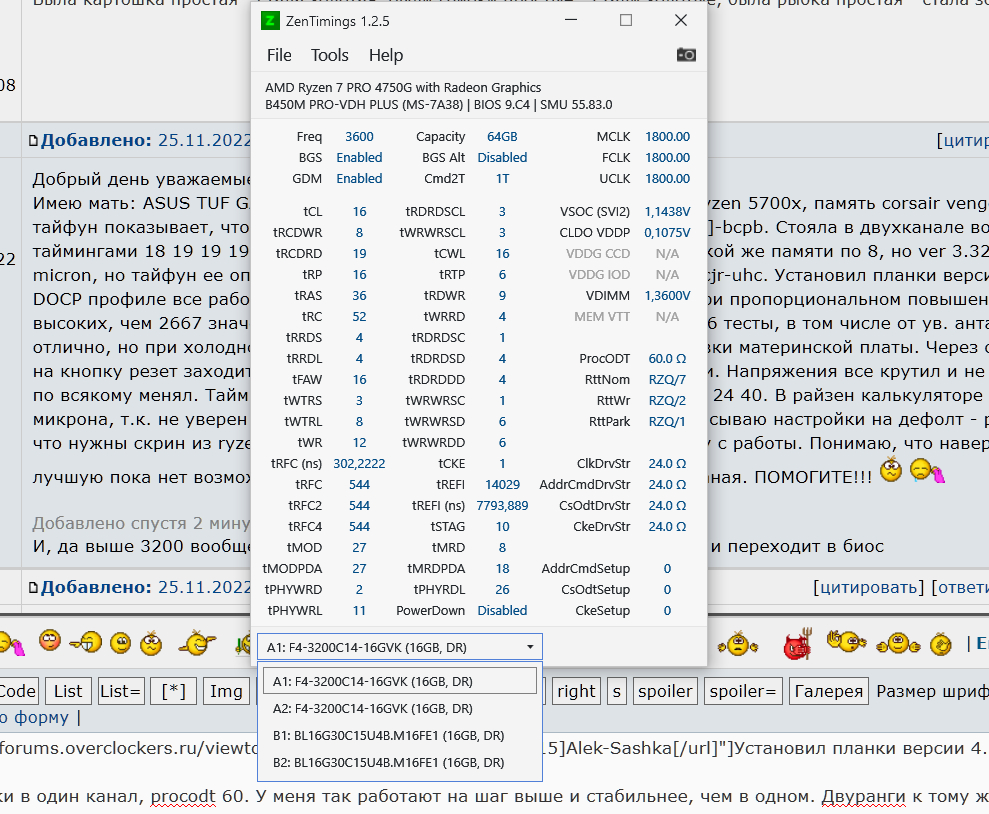Maximize the ZenTimings window
The image size is (989, 814).
tap(626, 20)
